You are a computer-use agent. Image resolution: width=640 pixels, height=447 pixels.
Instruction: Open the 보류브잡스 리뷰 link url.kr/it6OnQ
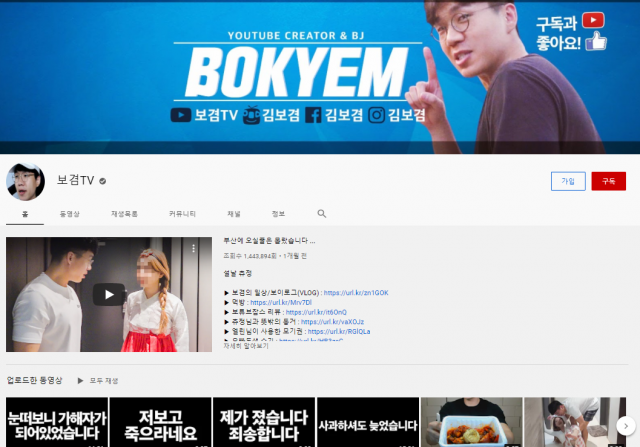pyautogui.click(x=316, y=312)
